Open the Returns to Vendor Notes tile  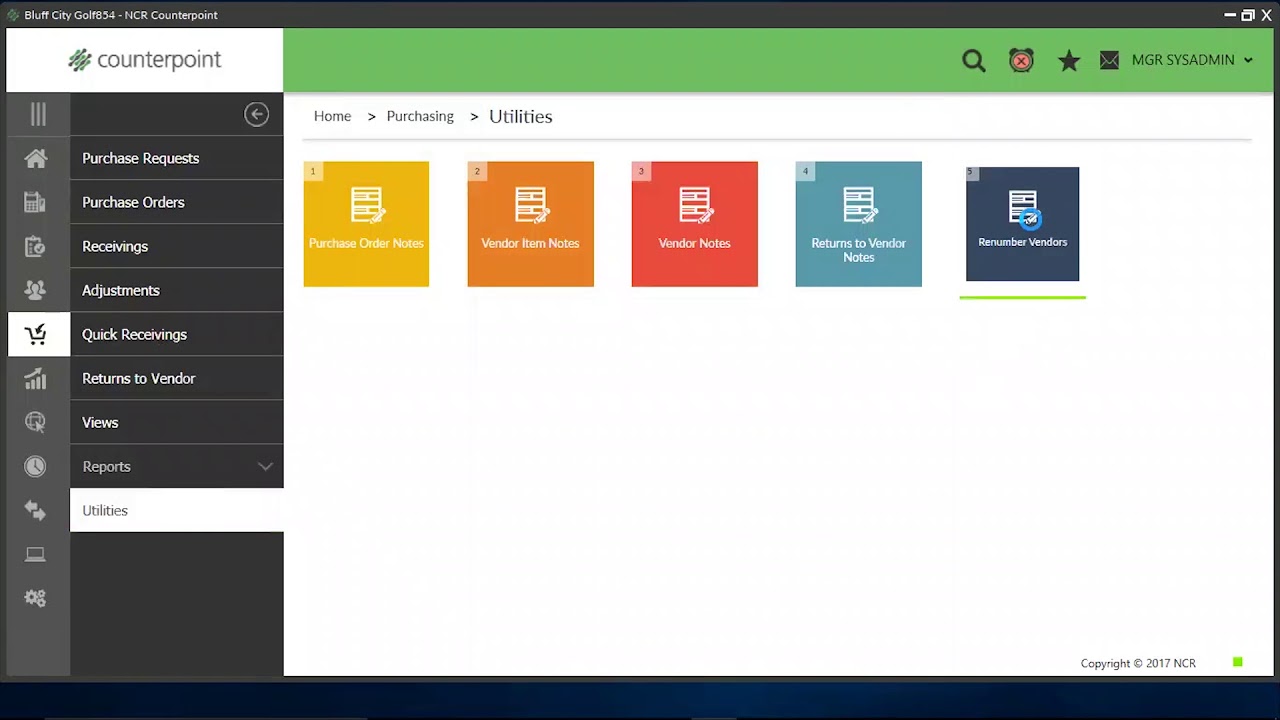pos(858,224)
